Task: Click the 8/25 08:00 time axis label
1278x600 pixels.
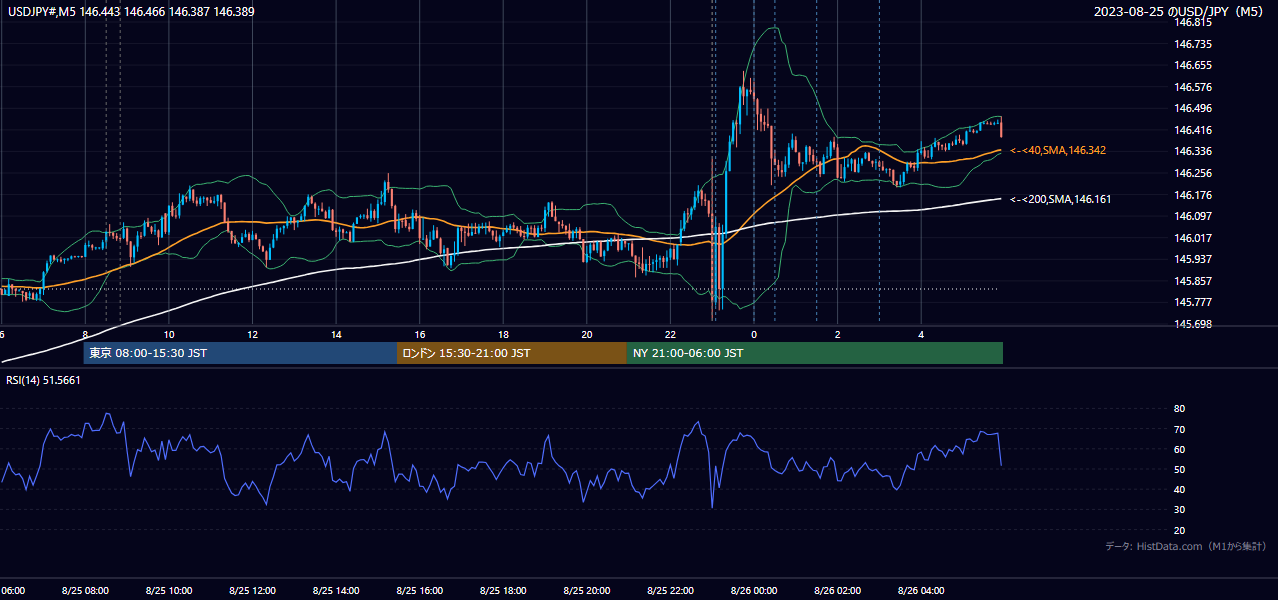Action: tap(85, 591)
